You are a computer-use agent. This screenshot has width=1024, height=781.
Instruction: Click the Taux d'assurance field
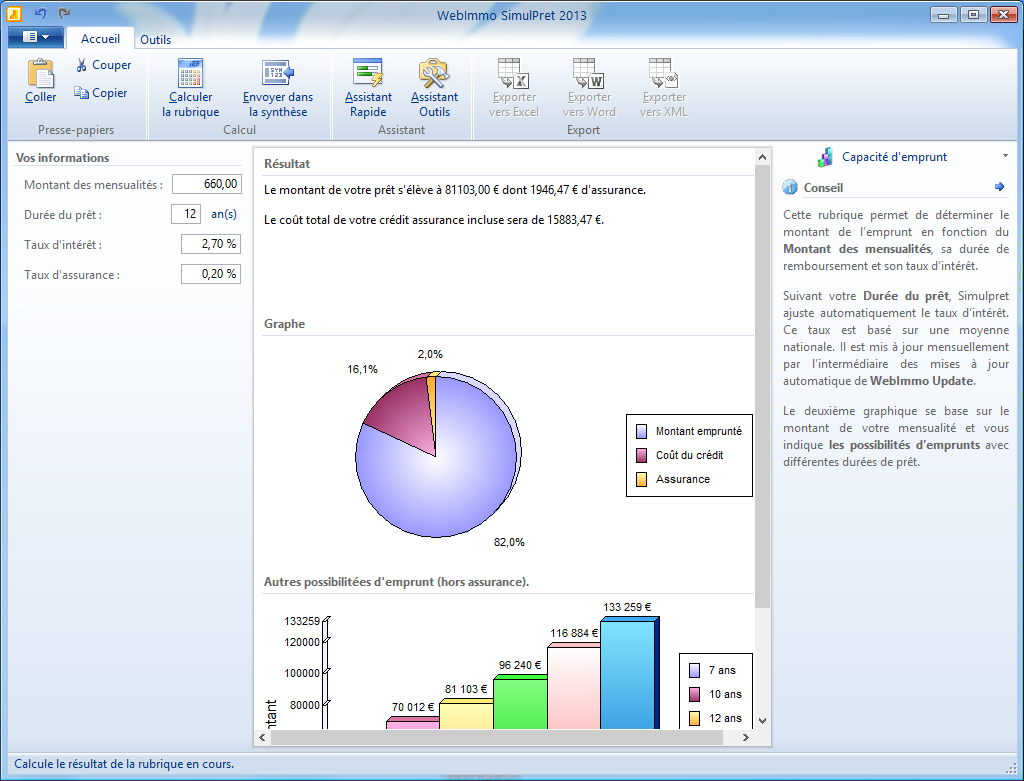211,274
